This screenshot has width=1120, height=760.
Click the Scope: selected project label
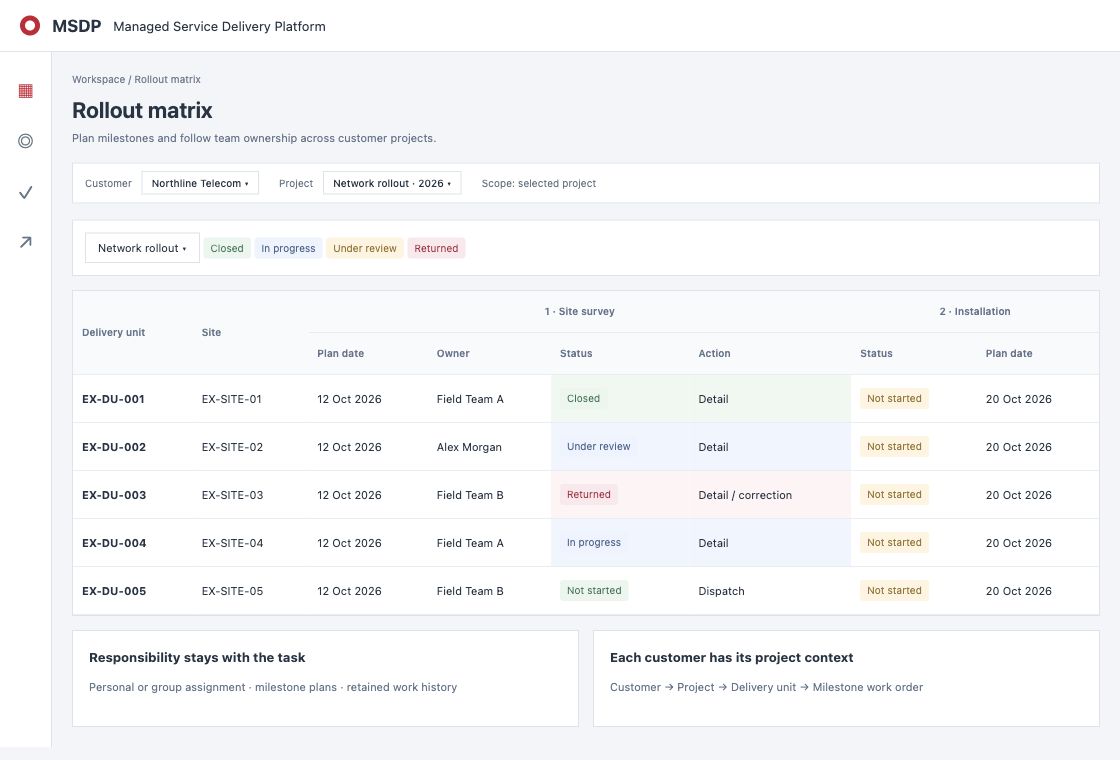tap(539, 183)
